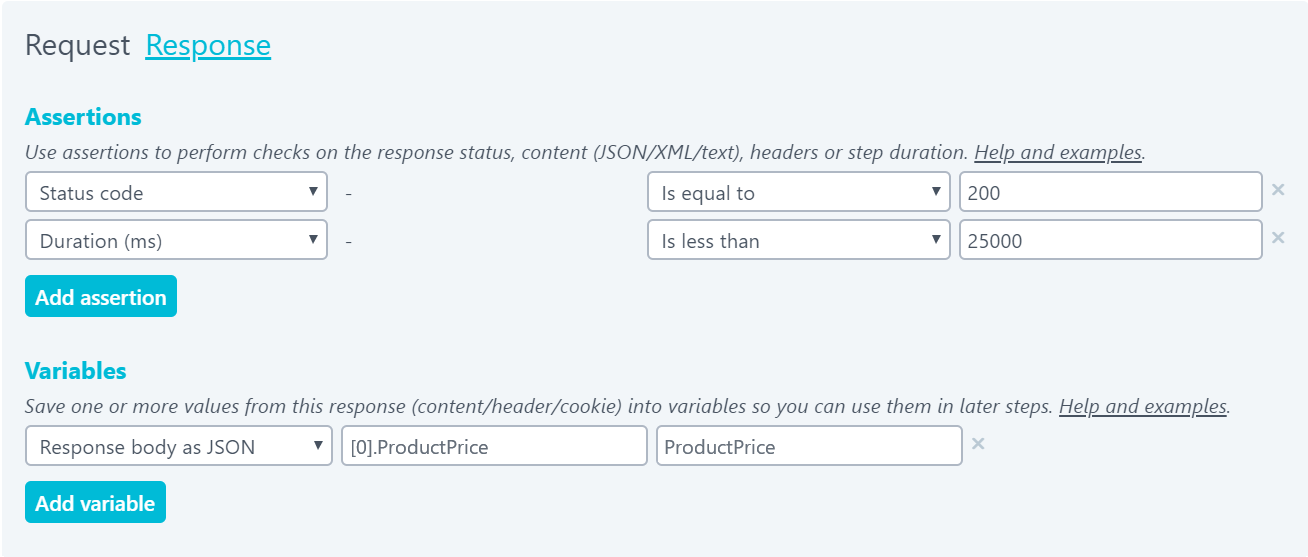Remove the Status code assertion row
This screenshot has height=557, width=1308.
pos(1277,190)
